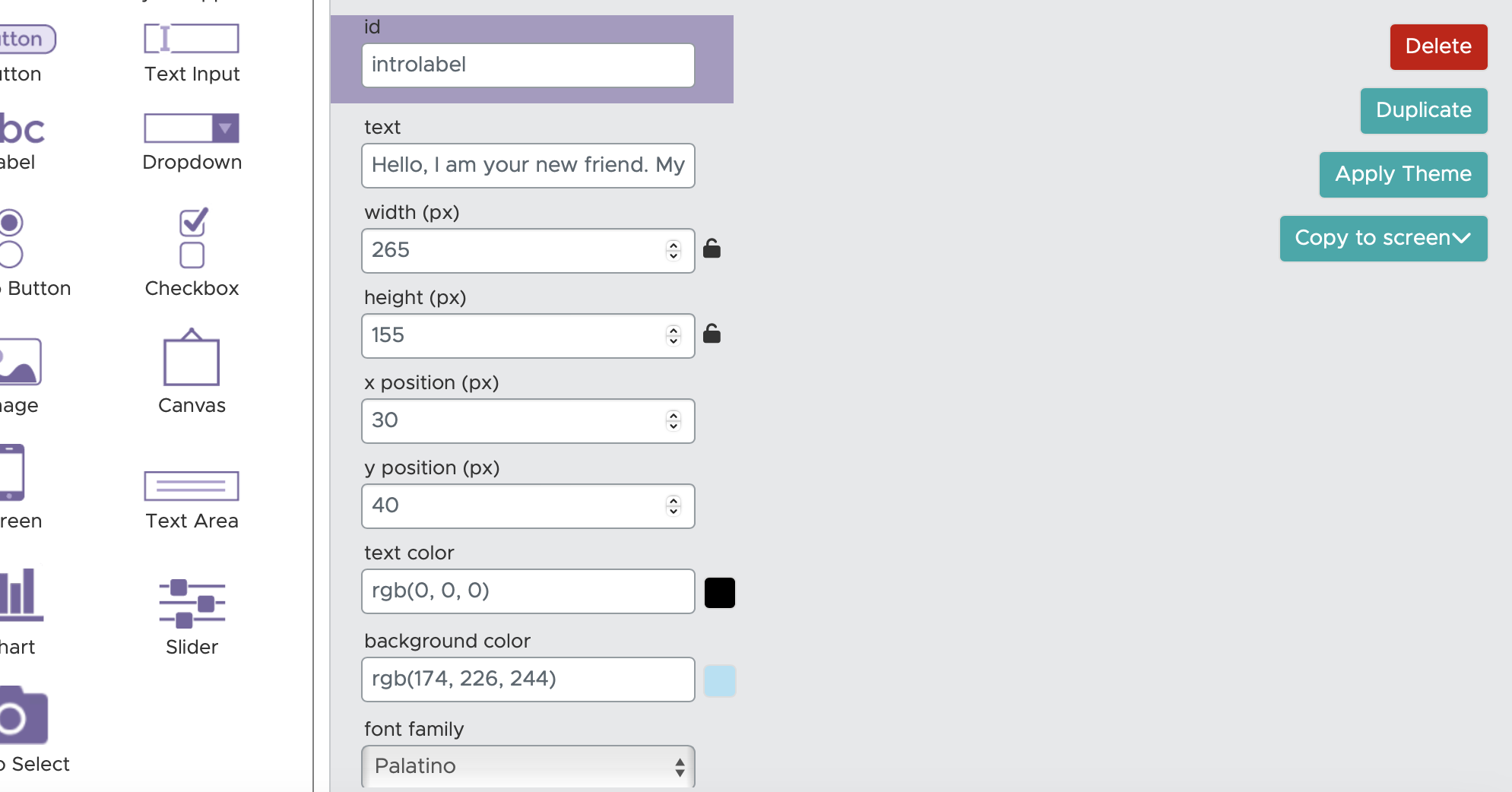
Task: Click the width stepper arrows
Action: click(674, 250)
